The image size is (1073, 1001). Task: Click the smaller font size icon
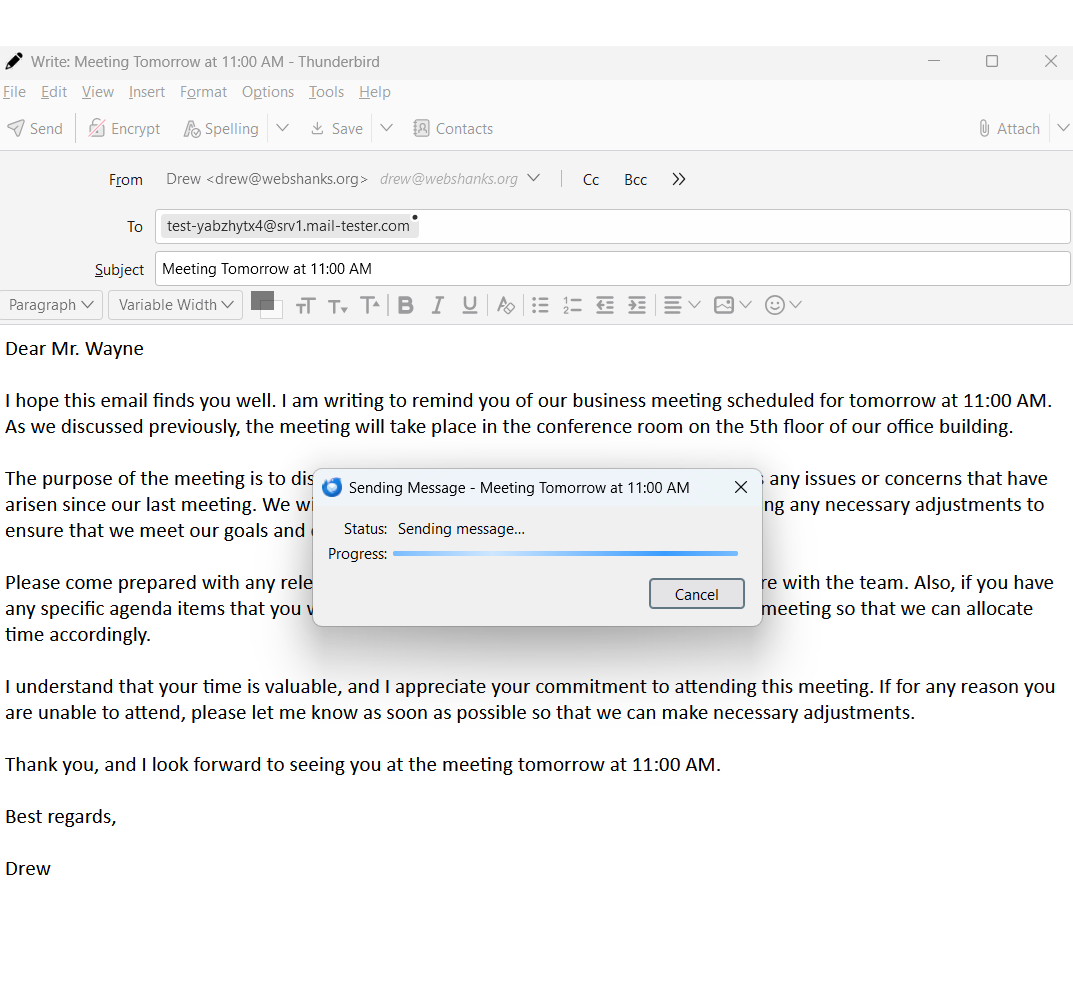click(337, 305)
